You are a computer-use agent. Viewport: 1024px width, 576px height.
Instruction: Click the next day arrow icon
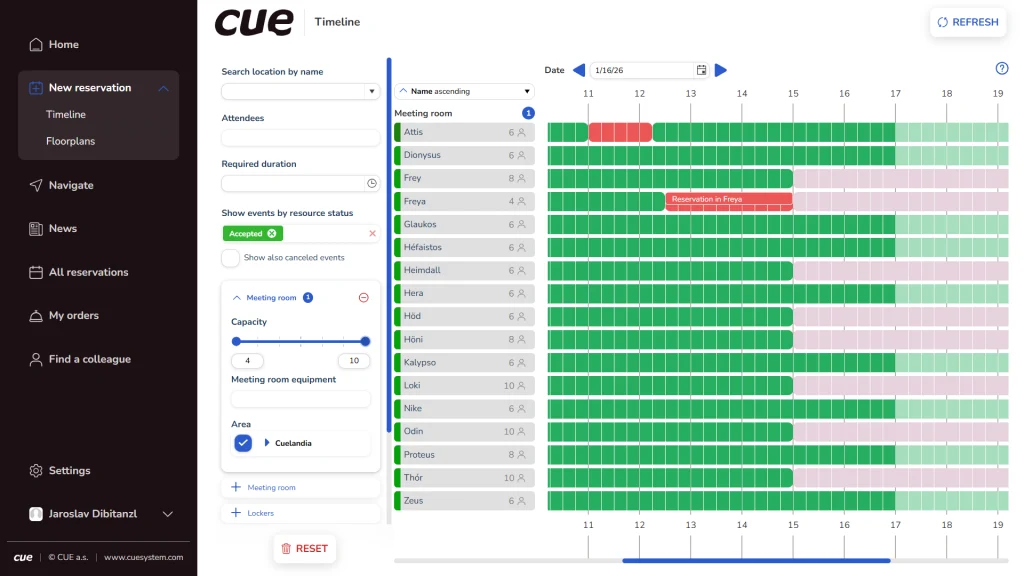tap(721, 70)
